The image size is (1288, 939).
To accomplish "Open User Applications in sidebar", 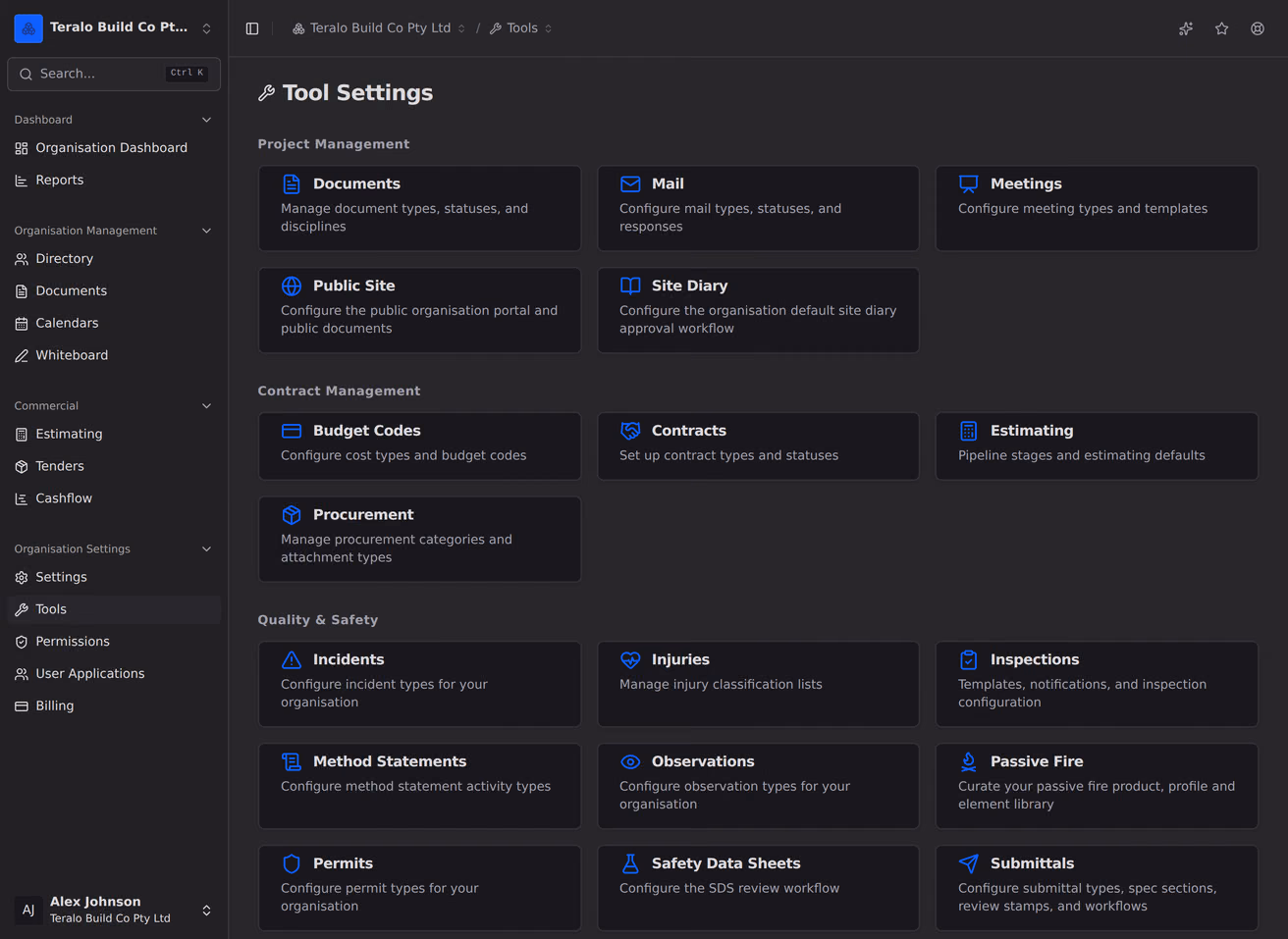I will pos(114,674).
